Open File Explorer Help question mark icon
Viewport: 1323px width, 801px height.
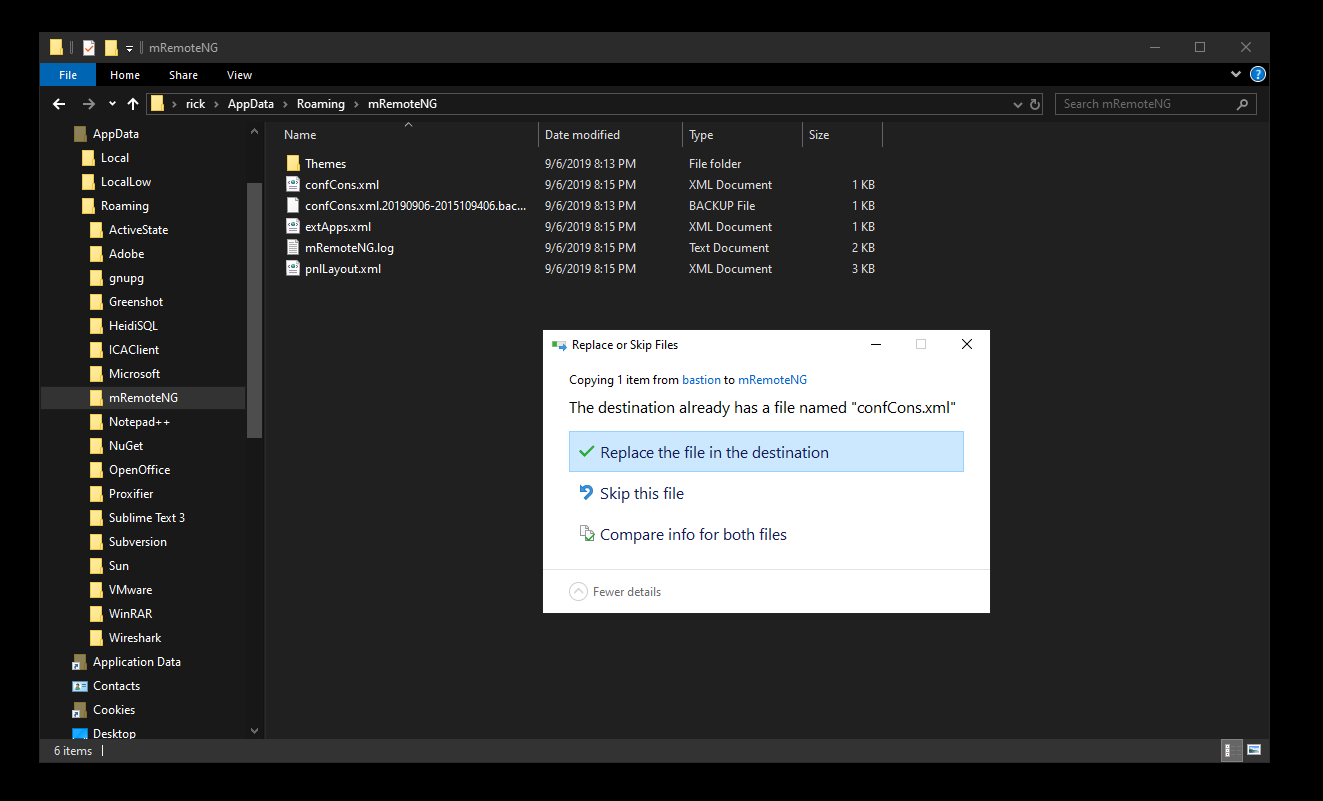(1258, 75)
